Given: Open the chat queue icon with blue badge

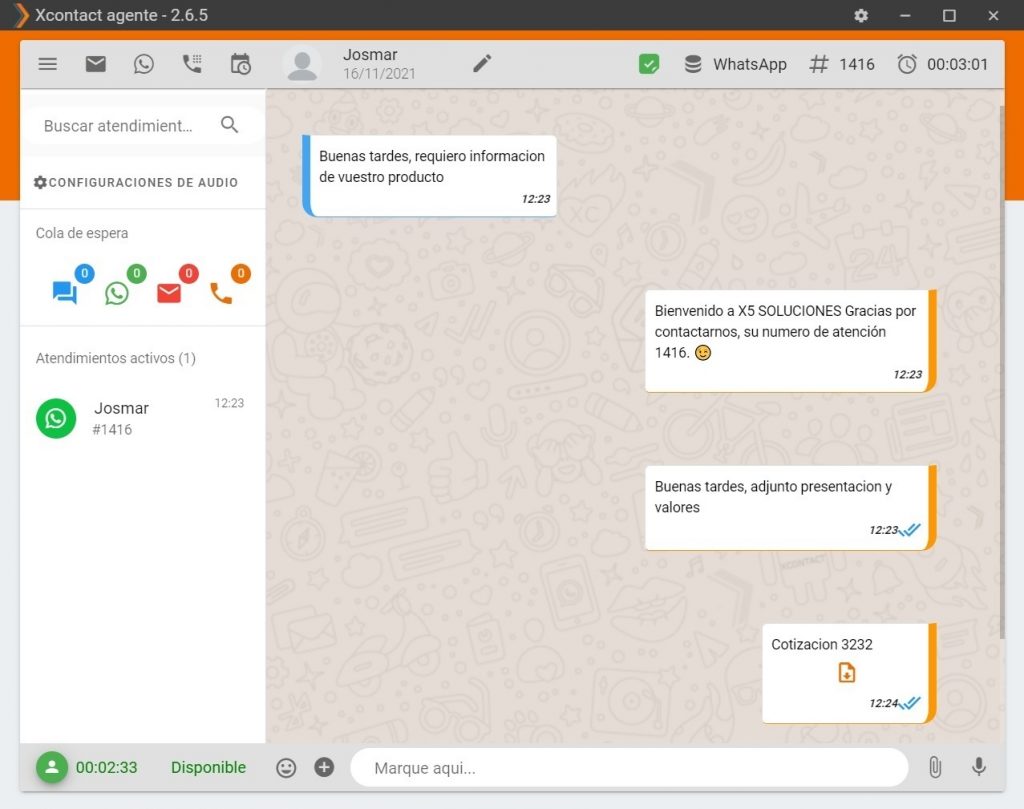Looking at the screenshot, I should click(x=65, y=292).
